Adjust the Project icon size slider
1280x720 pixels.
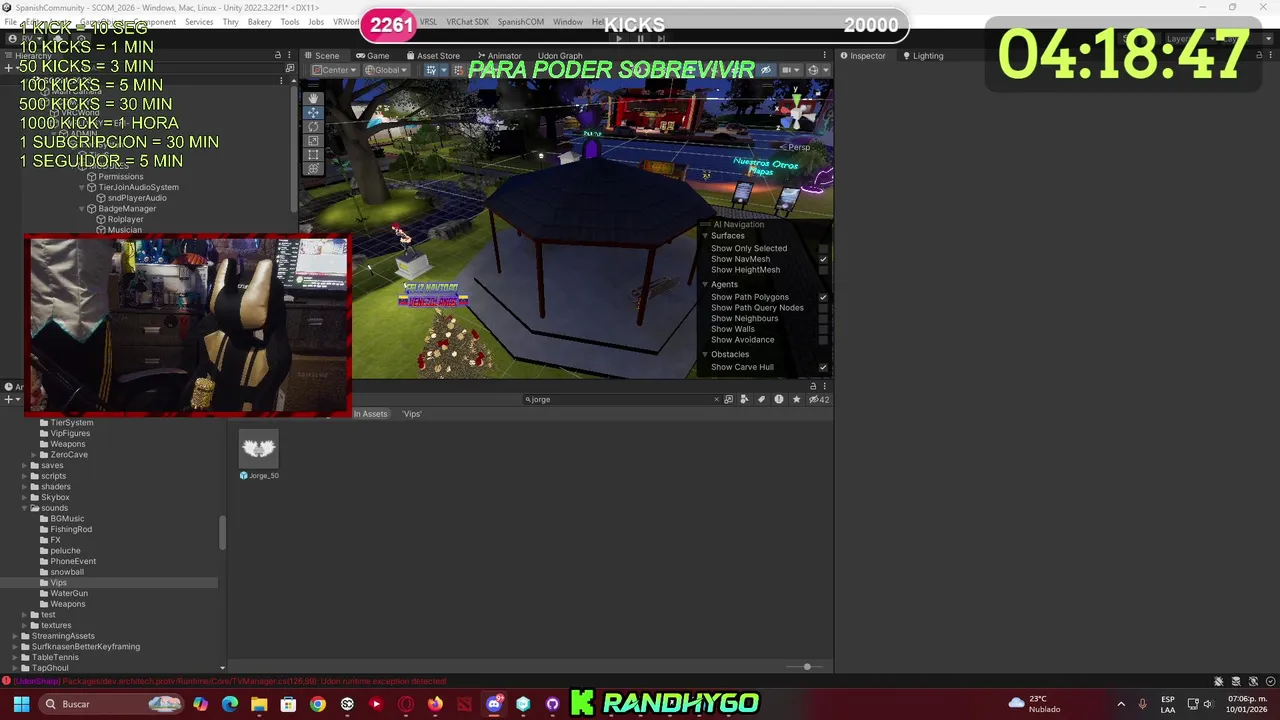[x=806, y=667]
